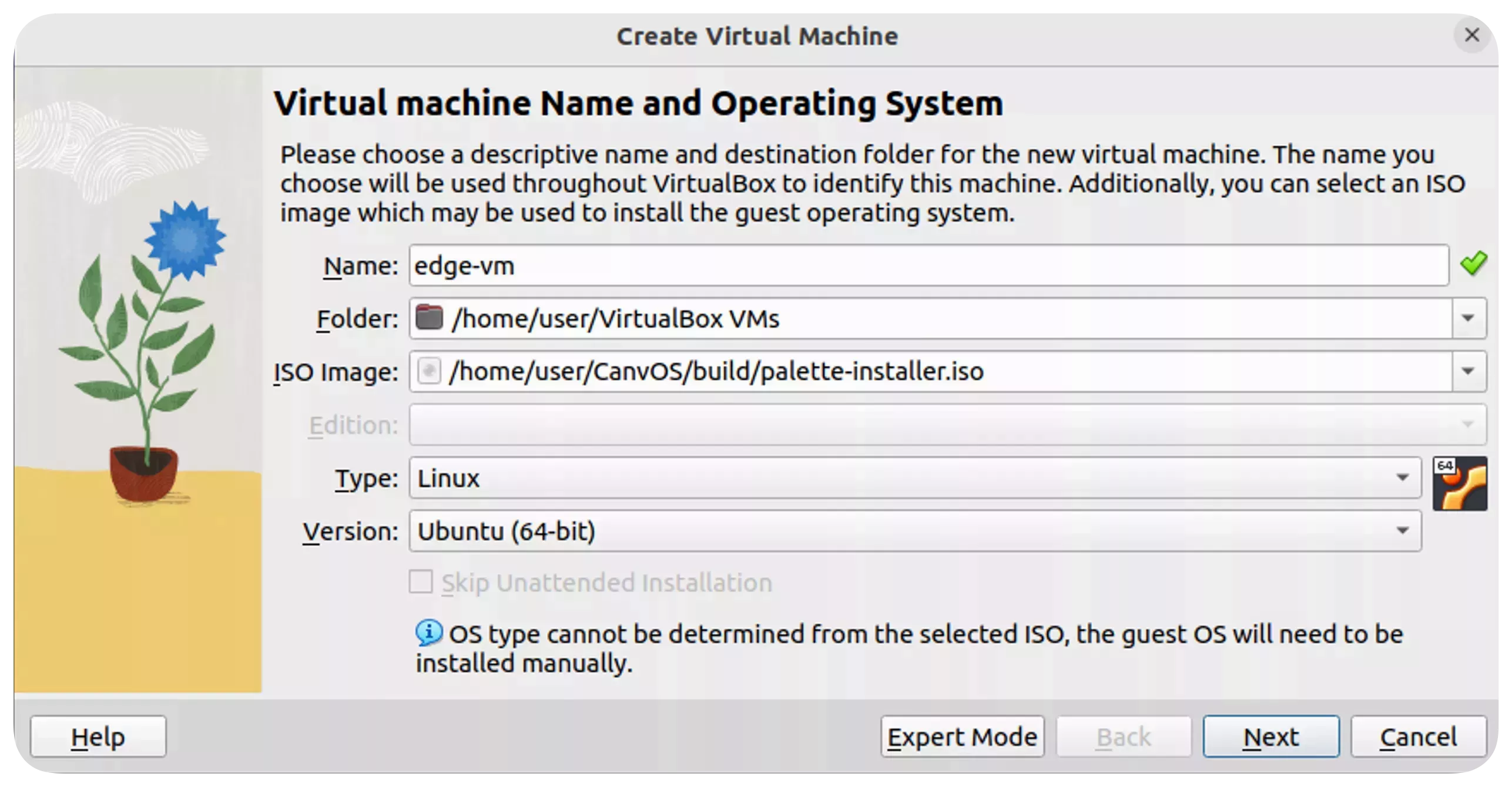This screenshot has width=1512, height=787.
Task: Click the 'OS type cannot be determined' message
Action: click(909, 648)
